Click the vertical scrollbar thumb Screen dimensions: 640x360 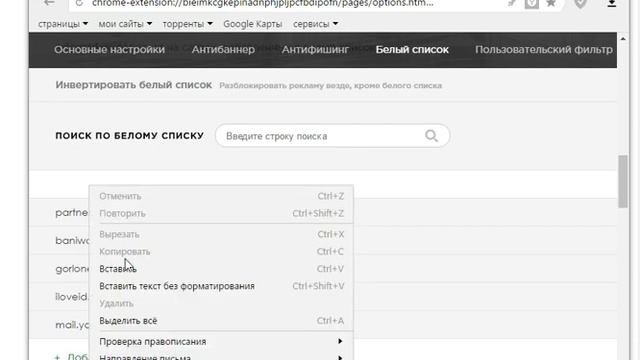tap(623, 181)
